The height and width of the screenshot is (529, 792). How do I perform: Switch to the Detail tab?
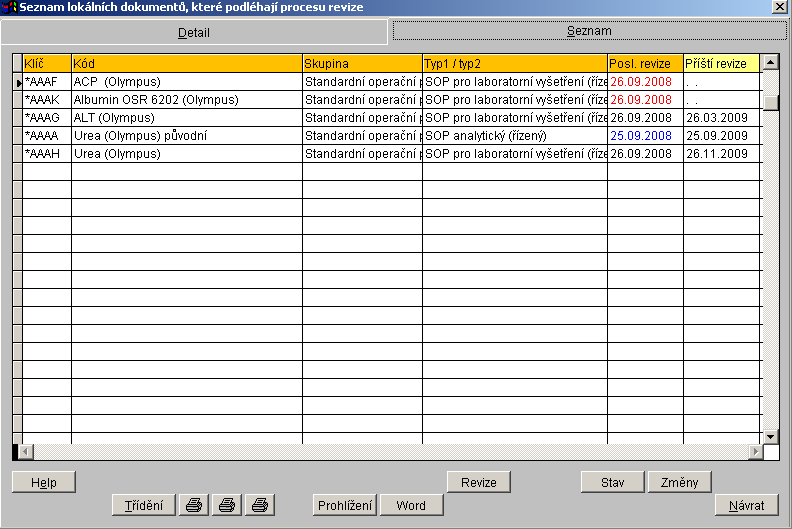[x=193, y=32]
